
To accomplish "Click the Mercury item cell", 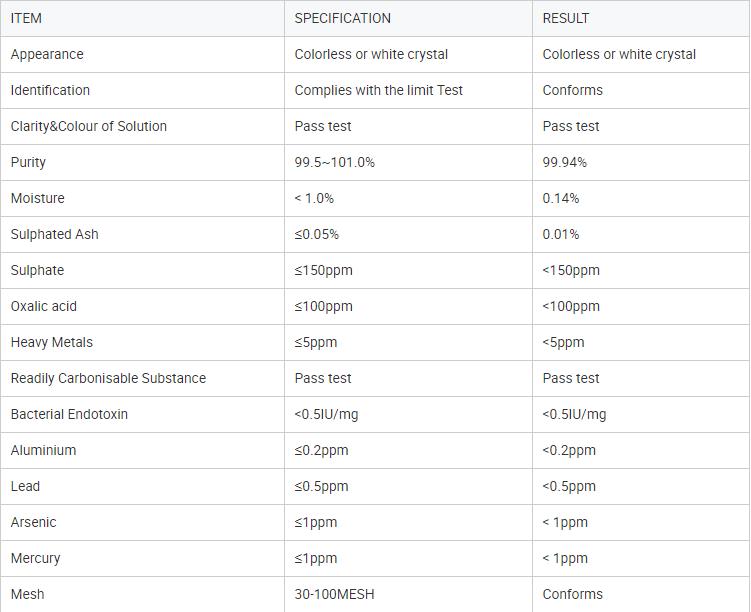I will [x=142, y=558].
